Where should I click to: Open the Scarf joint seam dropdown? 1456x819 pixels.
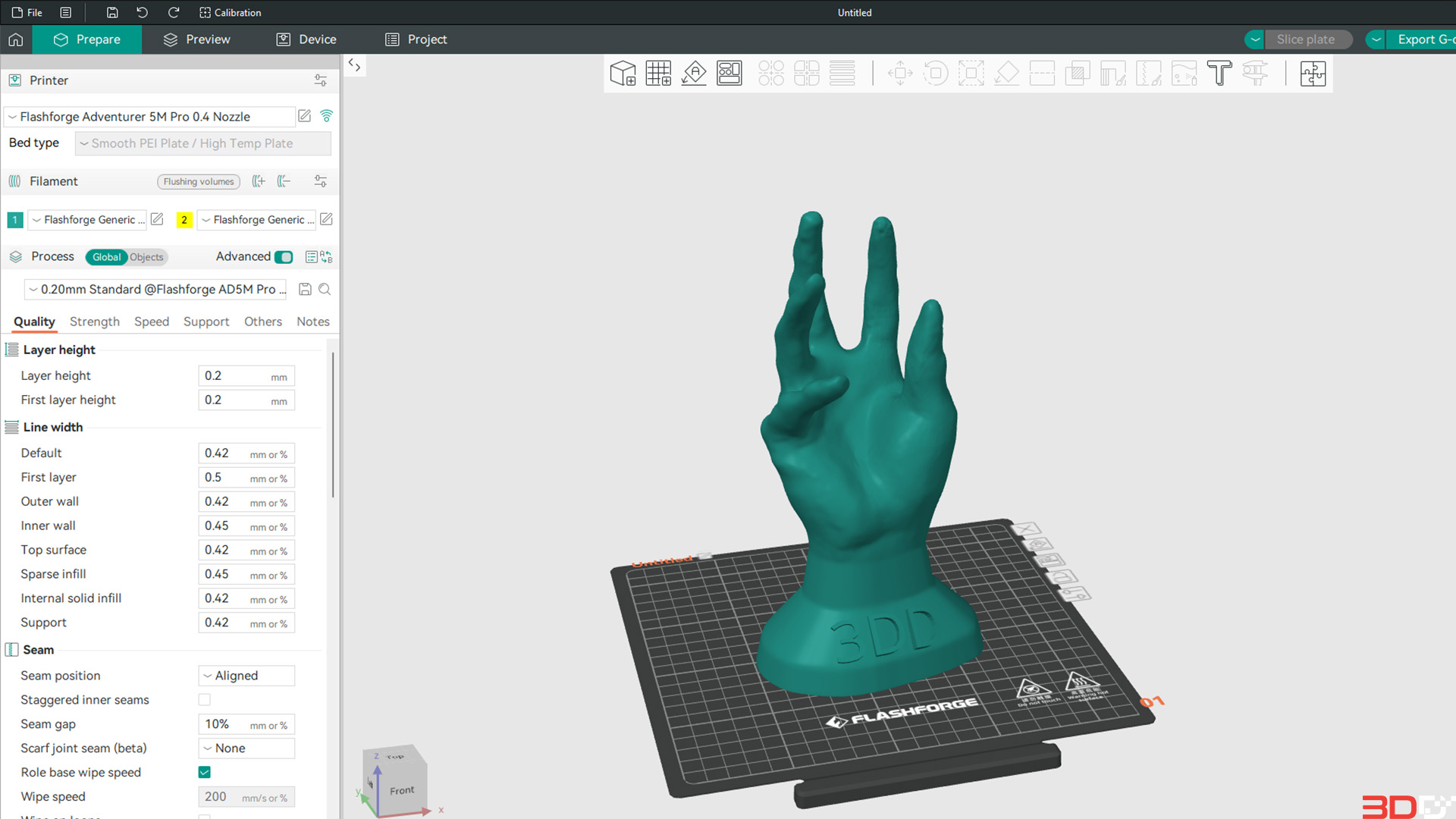[246, 748]
